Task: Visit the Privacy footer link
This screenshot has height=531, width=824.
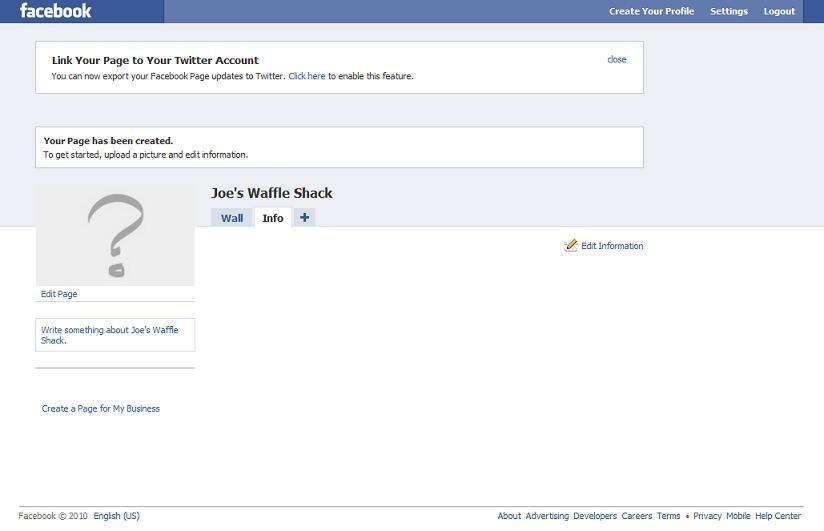Action: click(707, 516)
